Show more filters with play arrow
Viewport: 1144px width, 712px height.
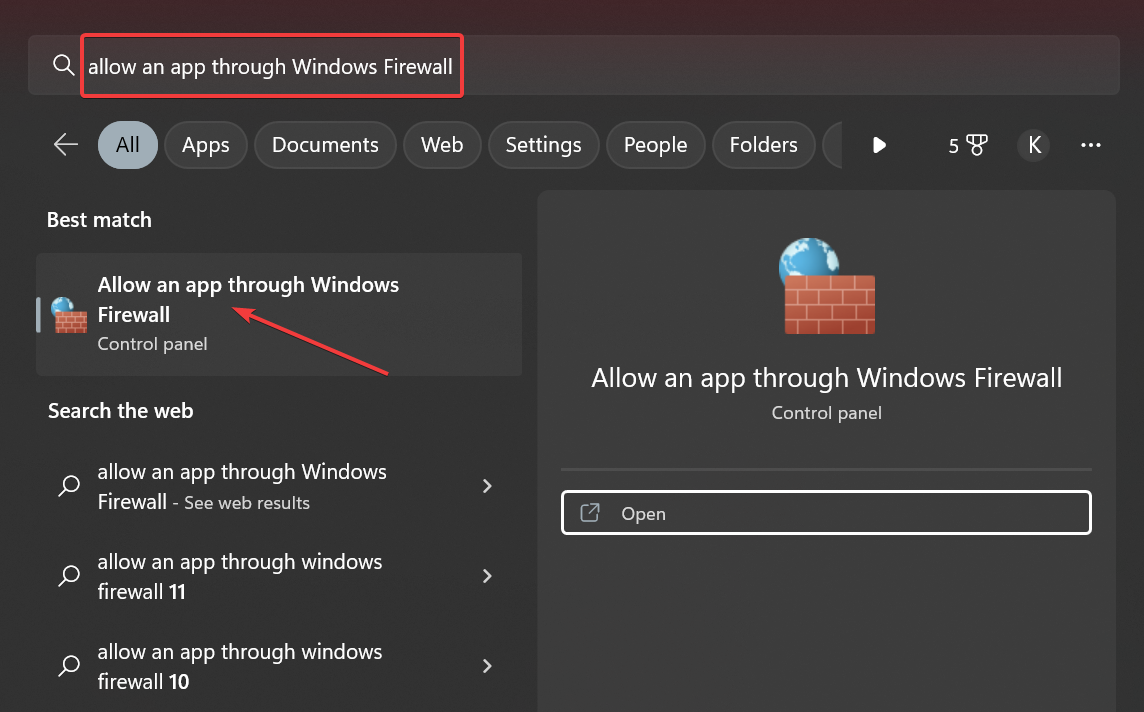click(879, 145)
